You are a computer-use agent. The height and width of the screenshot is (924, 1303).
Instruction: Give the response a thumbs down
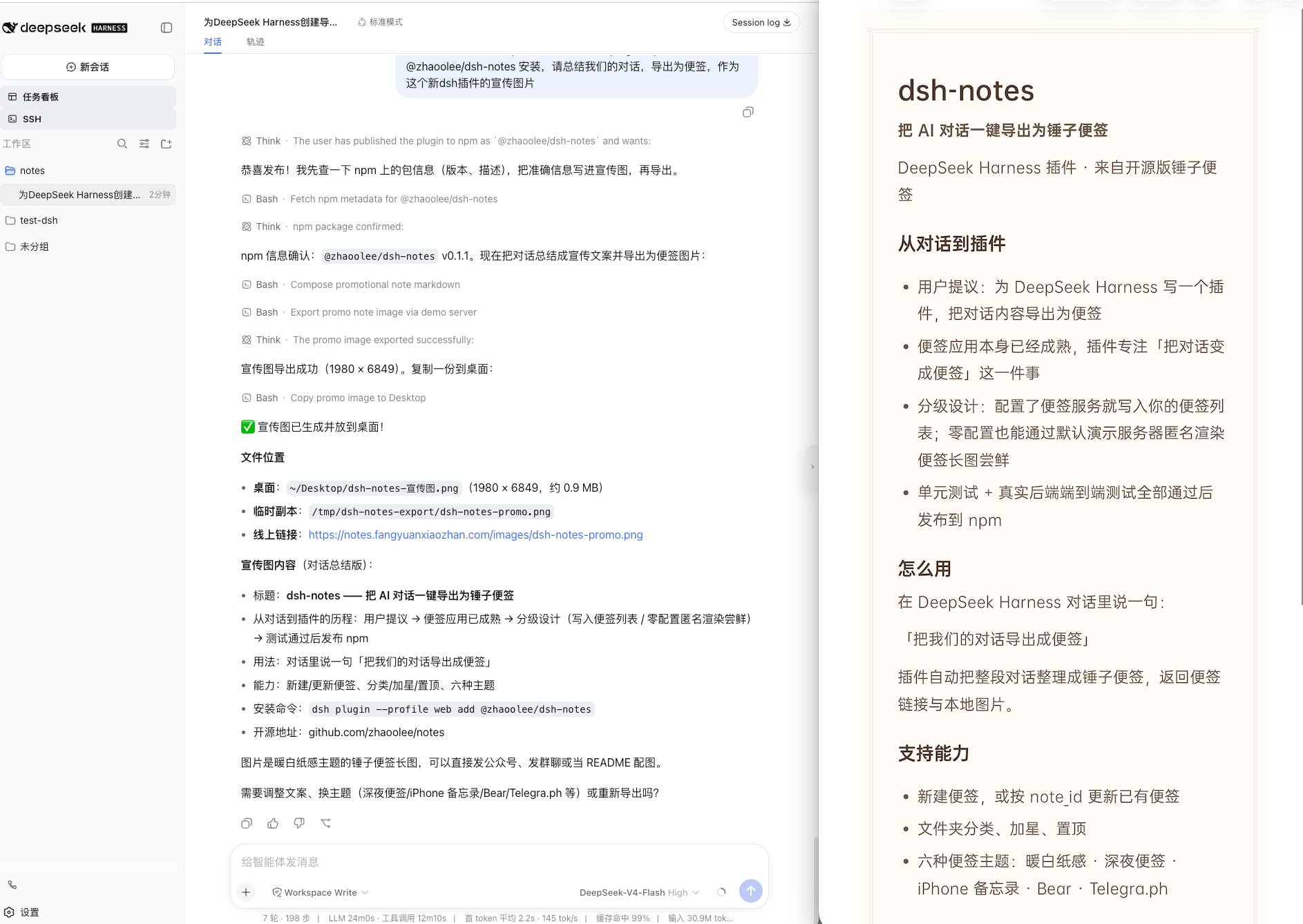(299, 823)
